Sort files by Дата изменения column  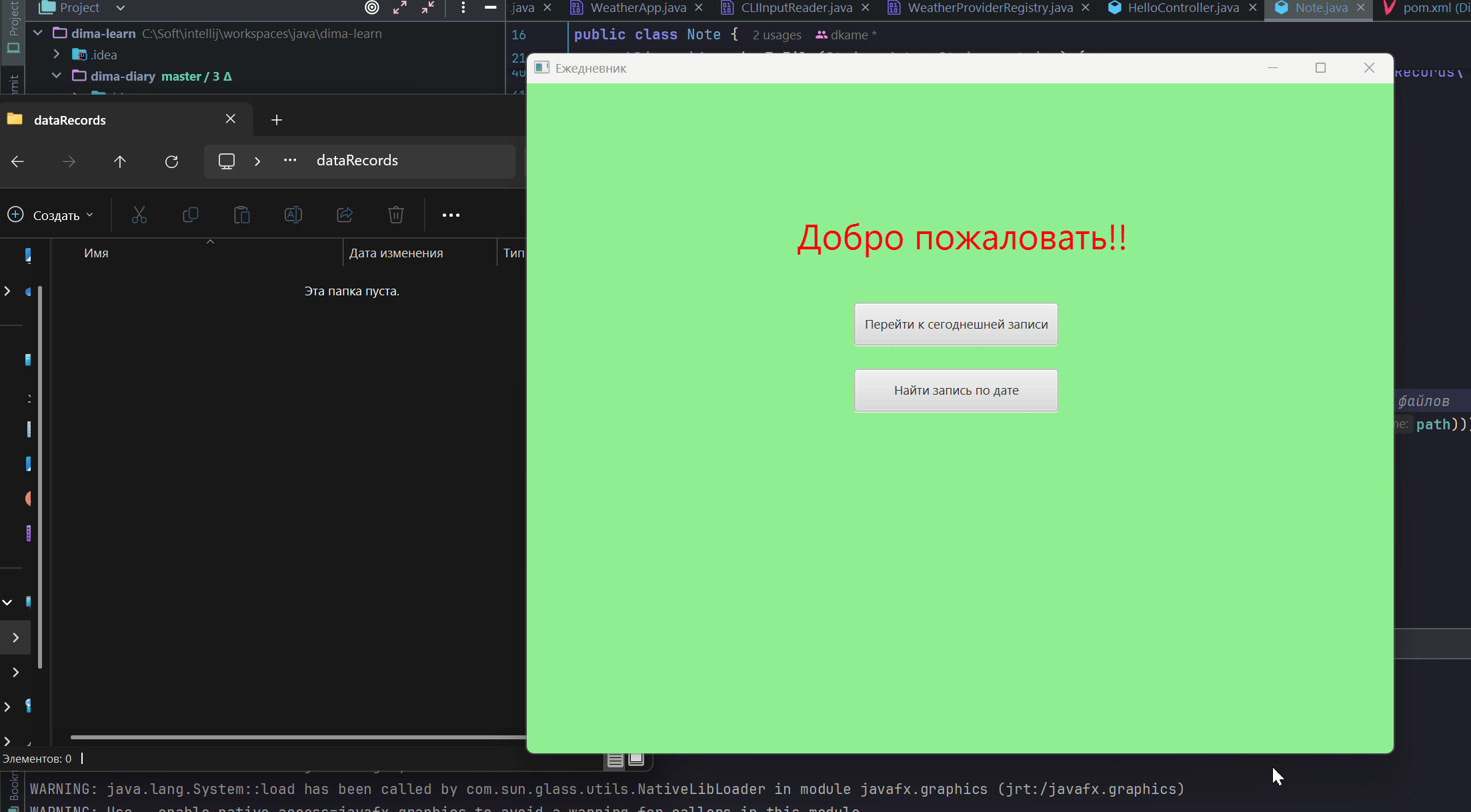point(396,253)
